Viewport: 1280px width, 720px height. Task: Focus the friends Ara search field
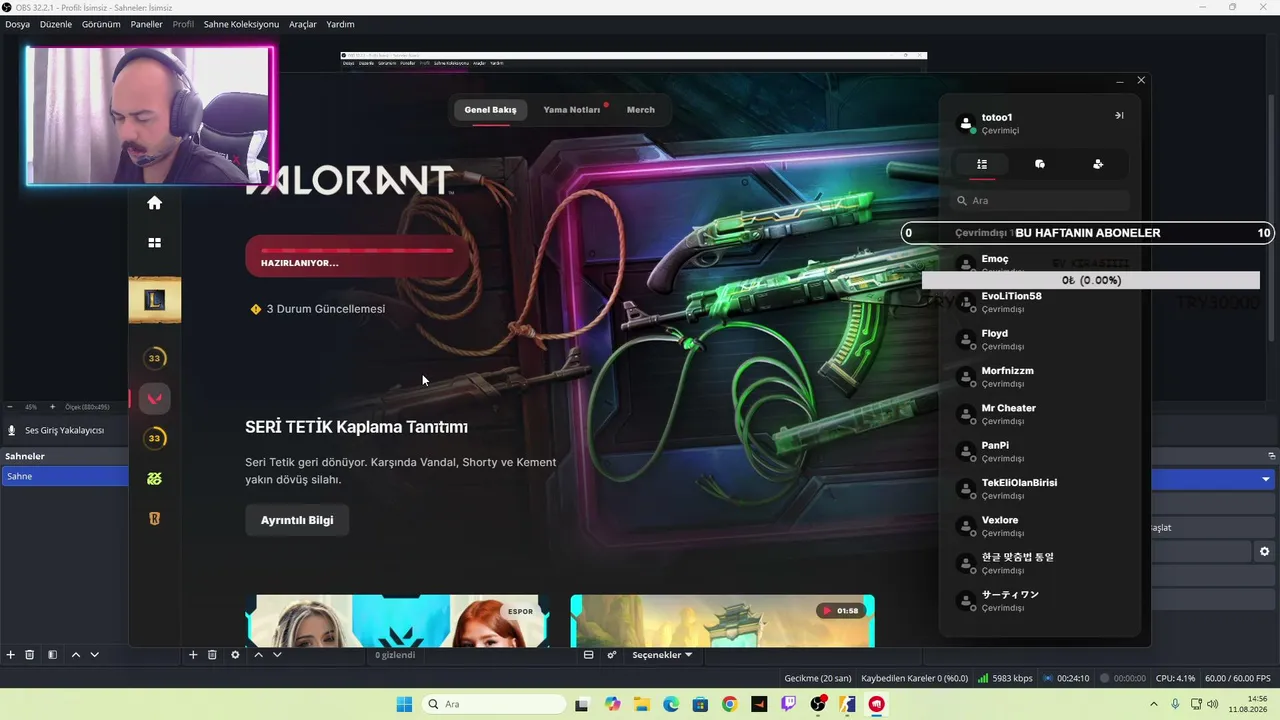(x=1040, y=200)
